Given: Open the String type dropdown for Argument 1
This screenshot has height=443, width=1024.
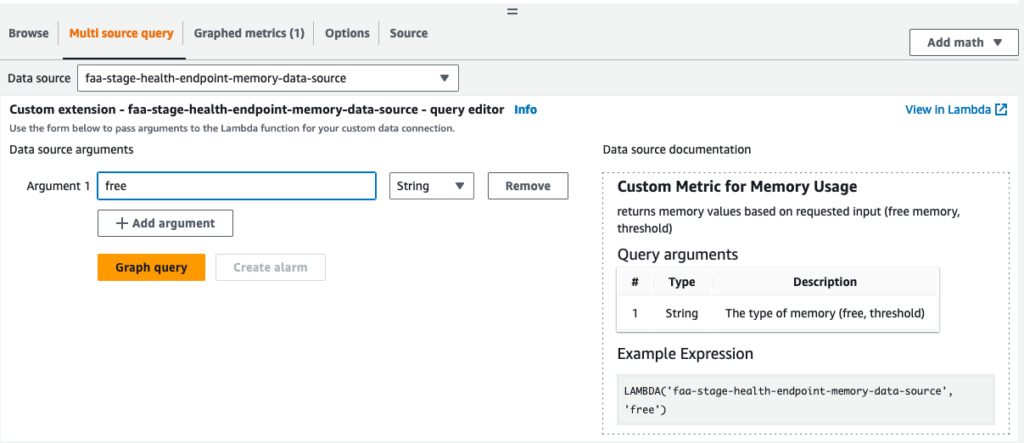Looking at the screenshot, I should click(x=432, y=186).
